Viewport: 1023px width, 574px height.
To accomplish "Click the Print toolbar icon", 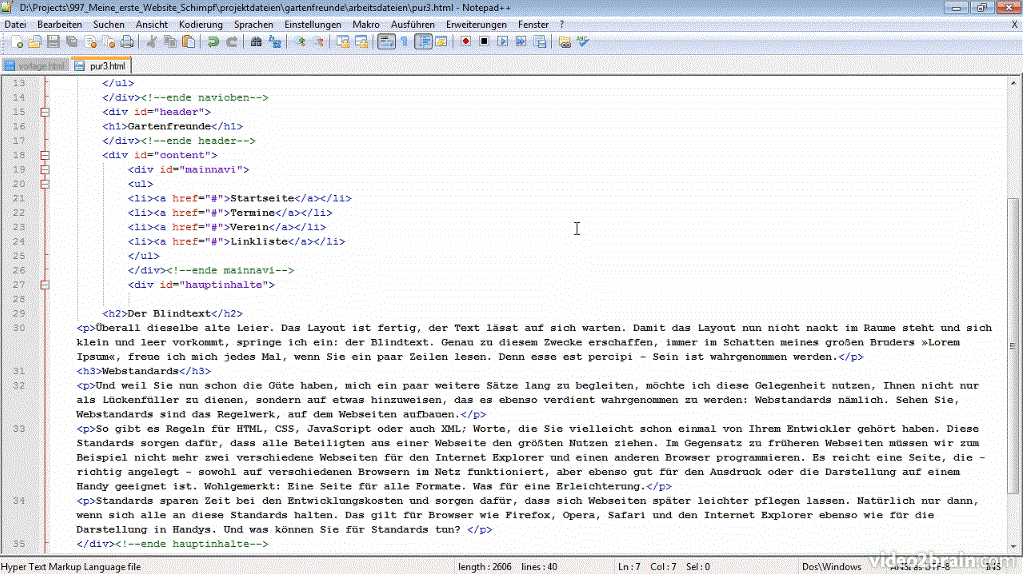I will 127,42.
